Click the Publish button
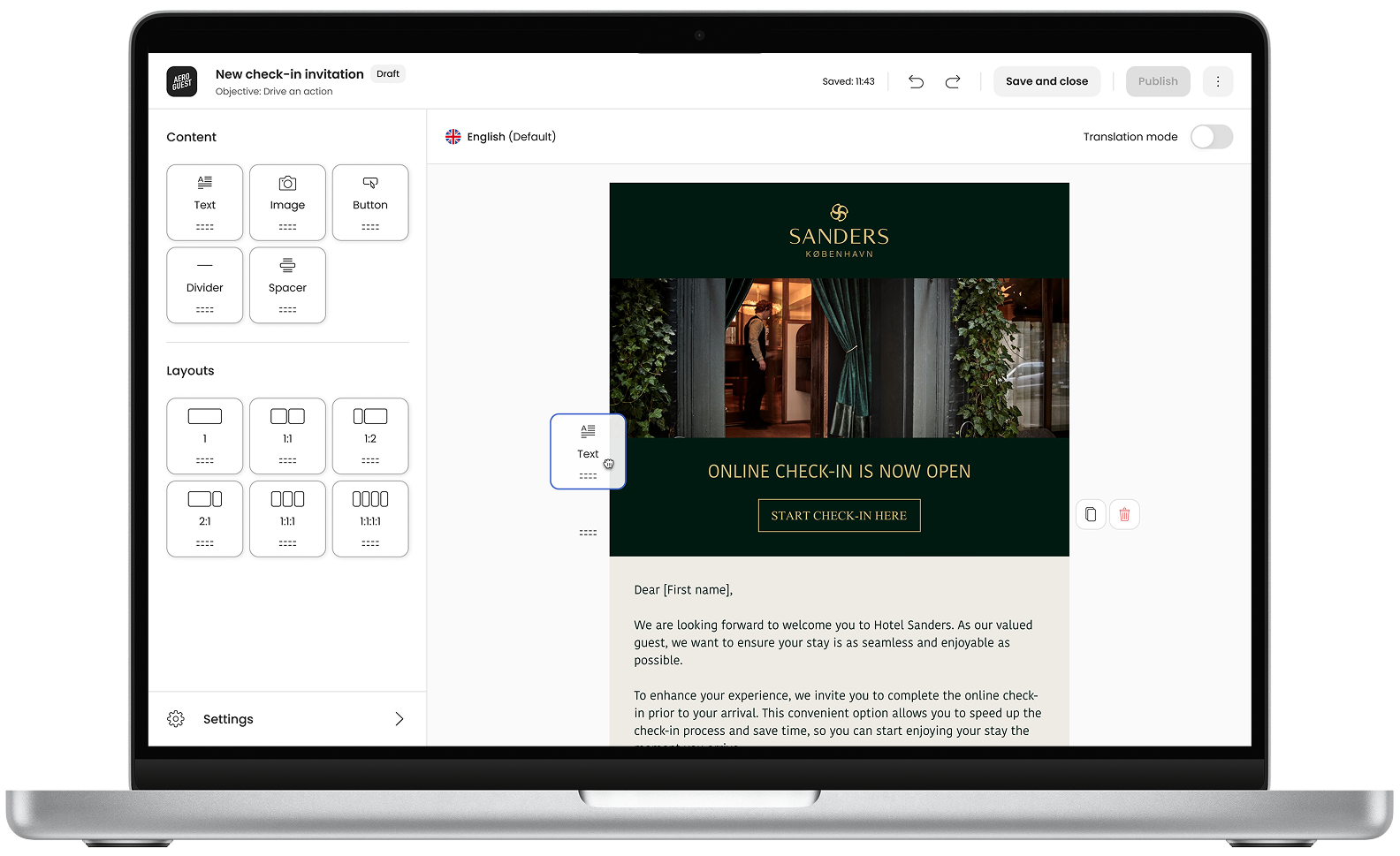 coord(1158,81)
